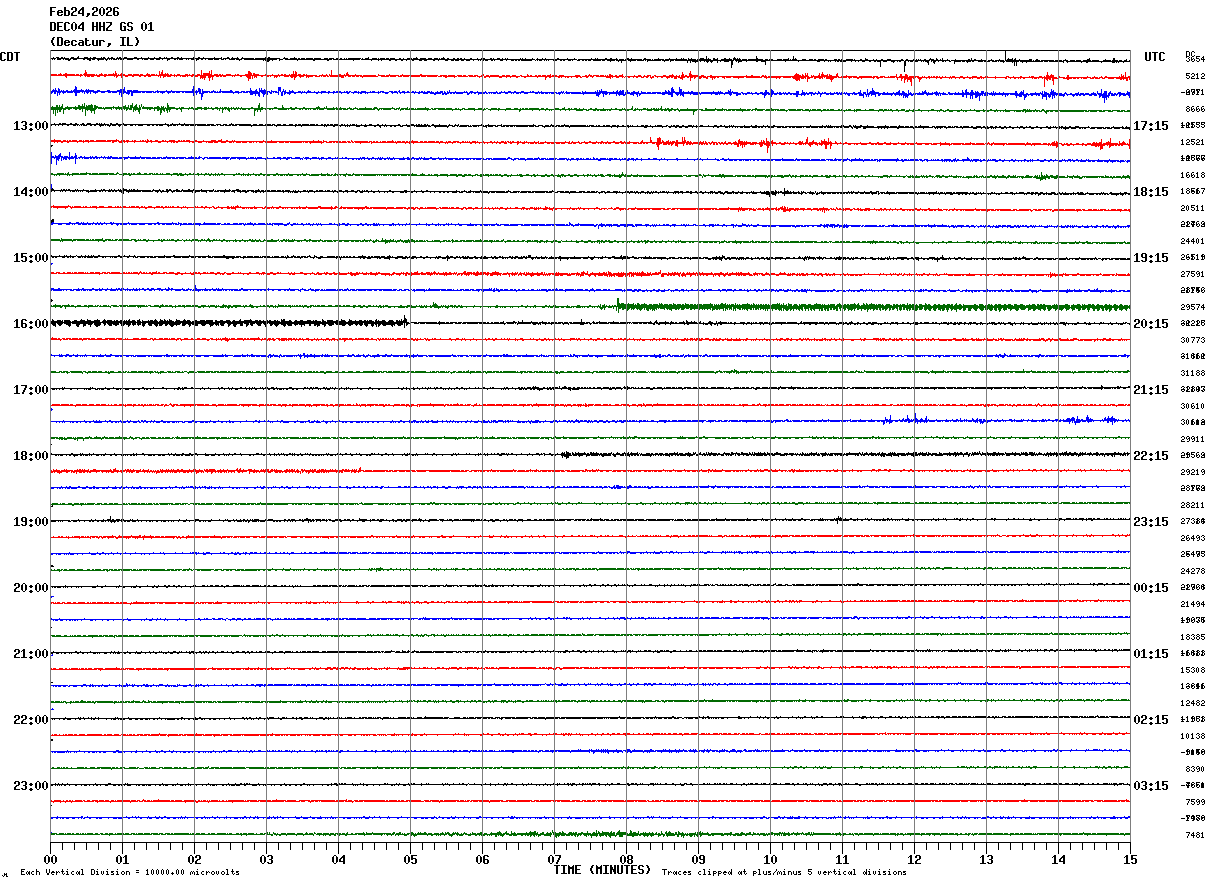Click minute 15 on the bottom axis
This screenshot has height=886, width=1210.
point(1129,859)
